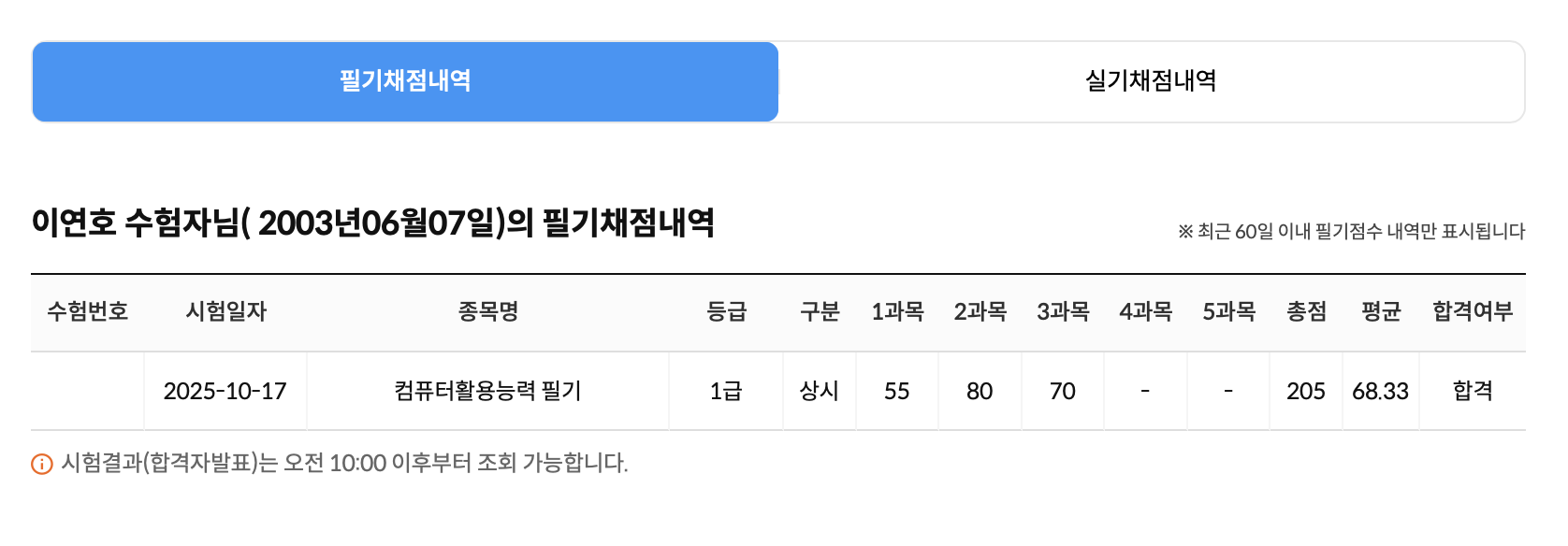
Task: Click the 총점 value 205
Action: 1306,391
